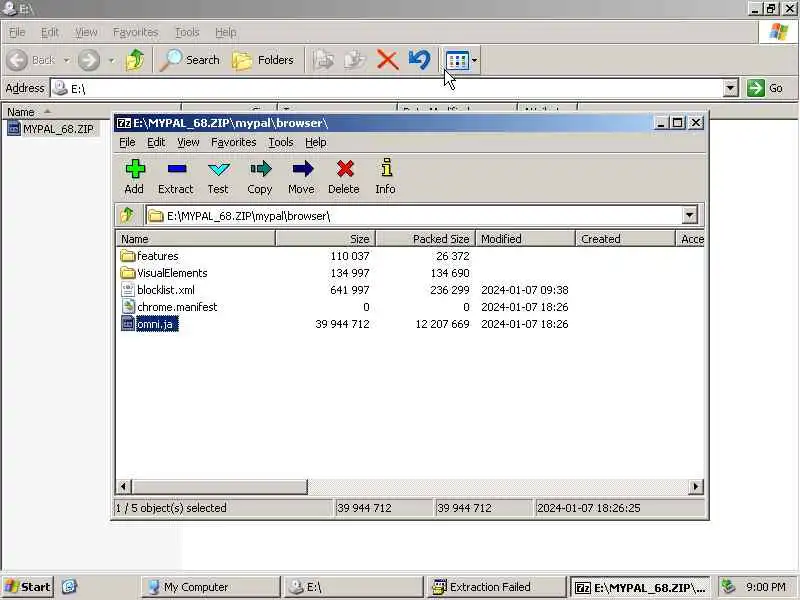This screenshot has width=800, height=600.
Task: Click the Copy toolbar icon in 7-Zip
Action: pos(260,177)
